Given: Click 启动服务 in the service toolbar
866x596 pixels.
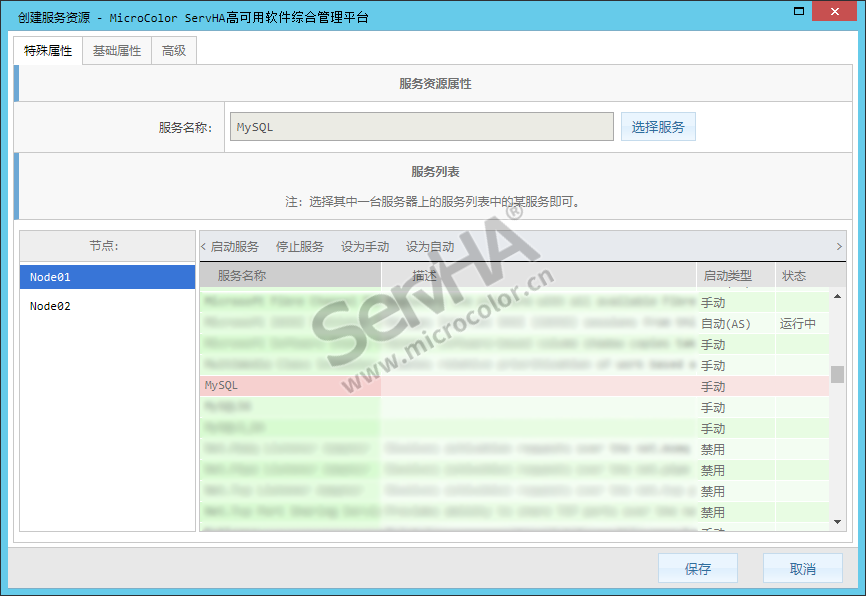Looking at the screenshot, I should coord(234,247).
